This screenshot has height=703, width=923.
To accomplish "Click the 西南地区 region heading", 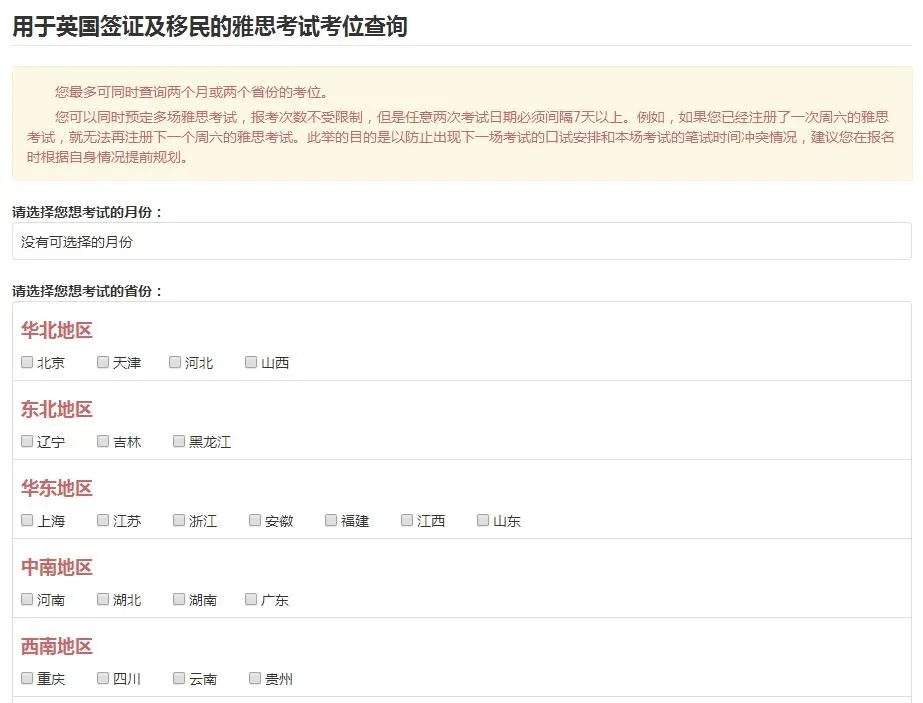I will pyautogui.click(x=57, y=646).
